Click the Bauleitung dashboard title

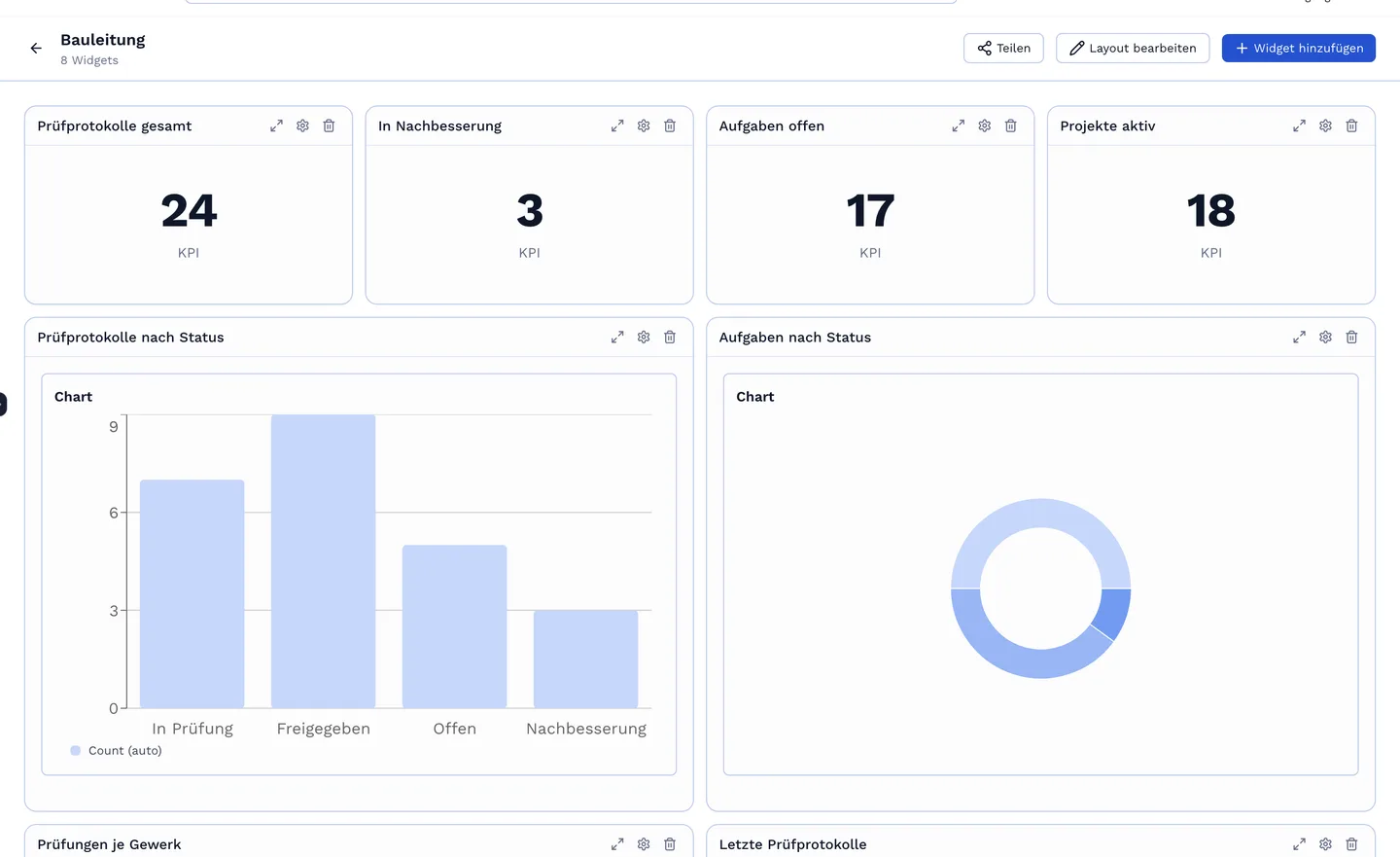(103, 40)
